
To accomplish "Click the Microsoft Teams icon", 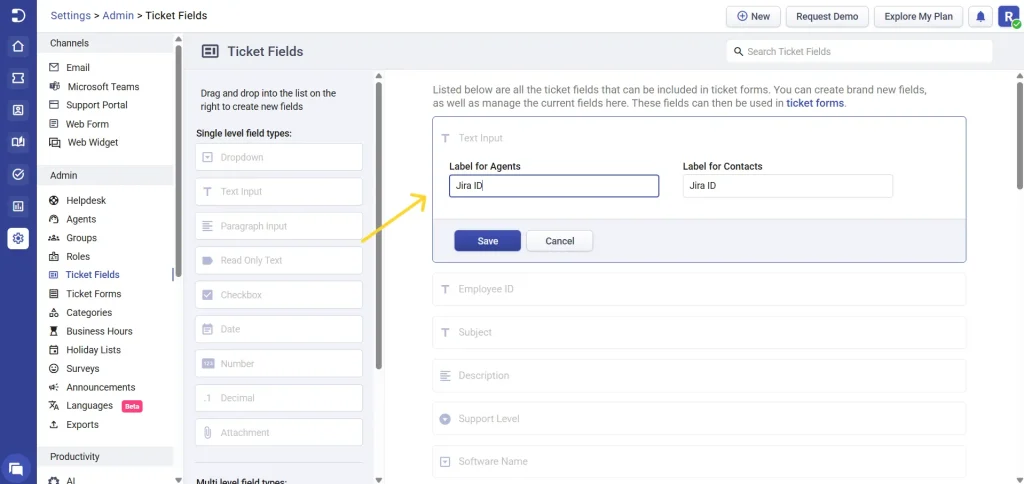I will 54,86.
